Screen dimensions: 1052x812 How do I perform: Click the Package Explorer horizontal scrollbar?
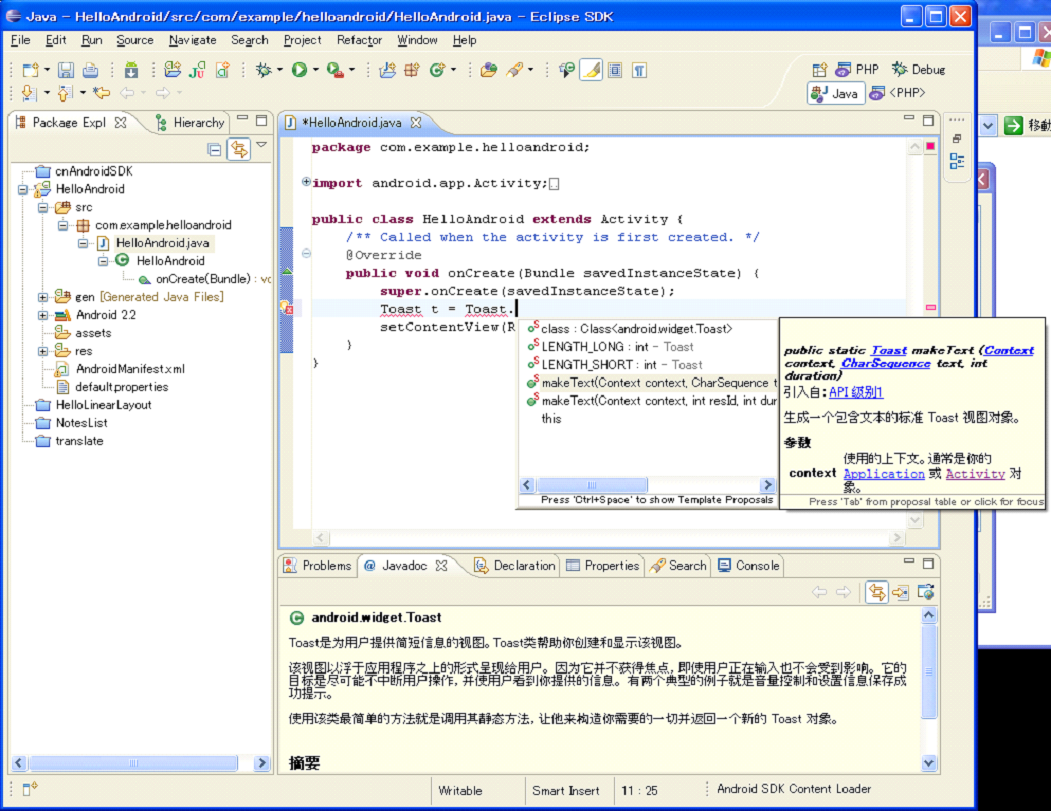[x=135, y=763]
